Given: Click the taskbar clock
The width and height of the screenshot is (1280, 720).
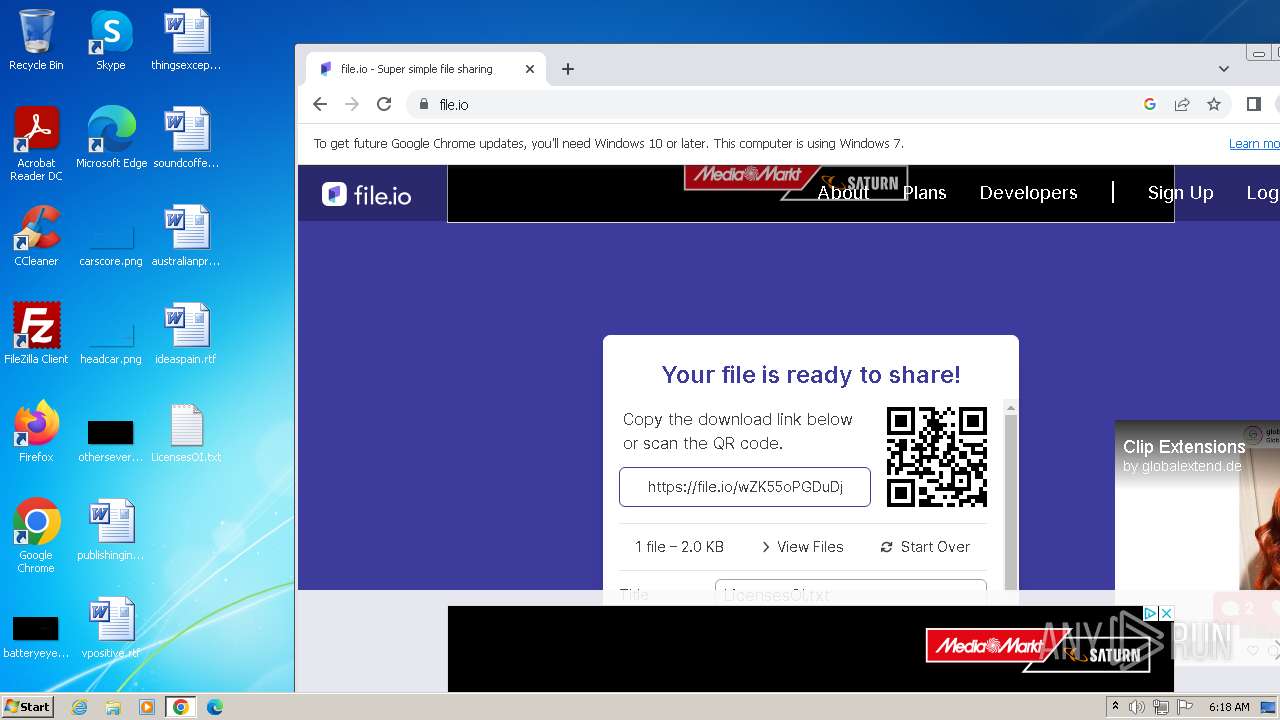Looking at the screenshot, I should click(1229, 707).
